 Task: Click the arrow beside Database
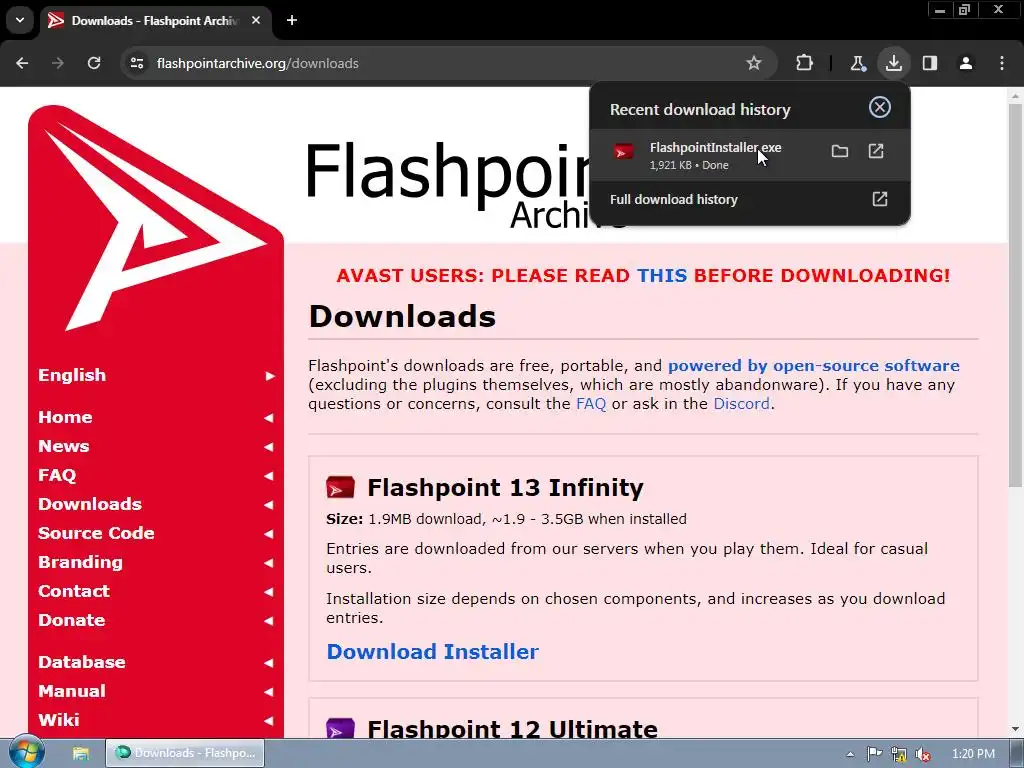pos(268,663)
